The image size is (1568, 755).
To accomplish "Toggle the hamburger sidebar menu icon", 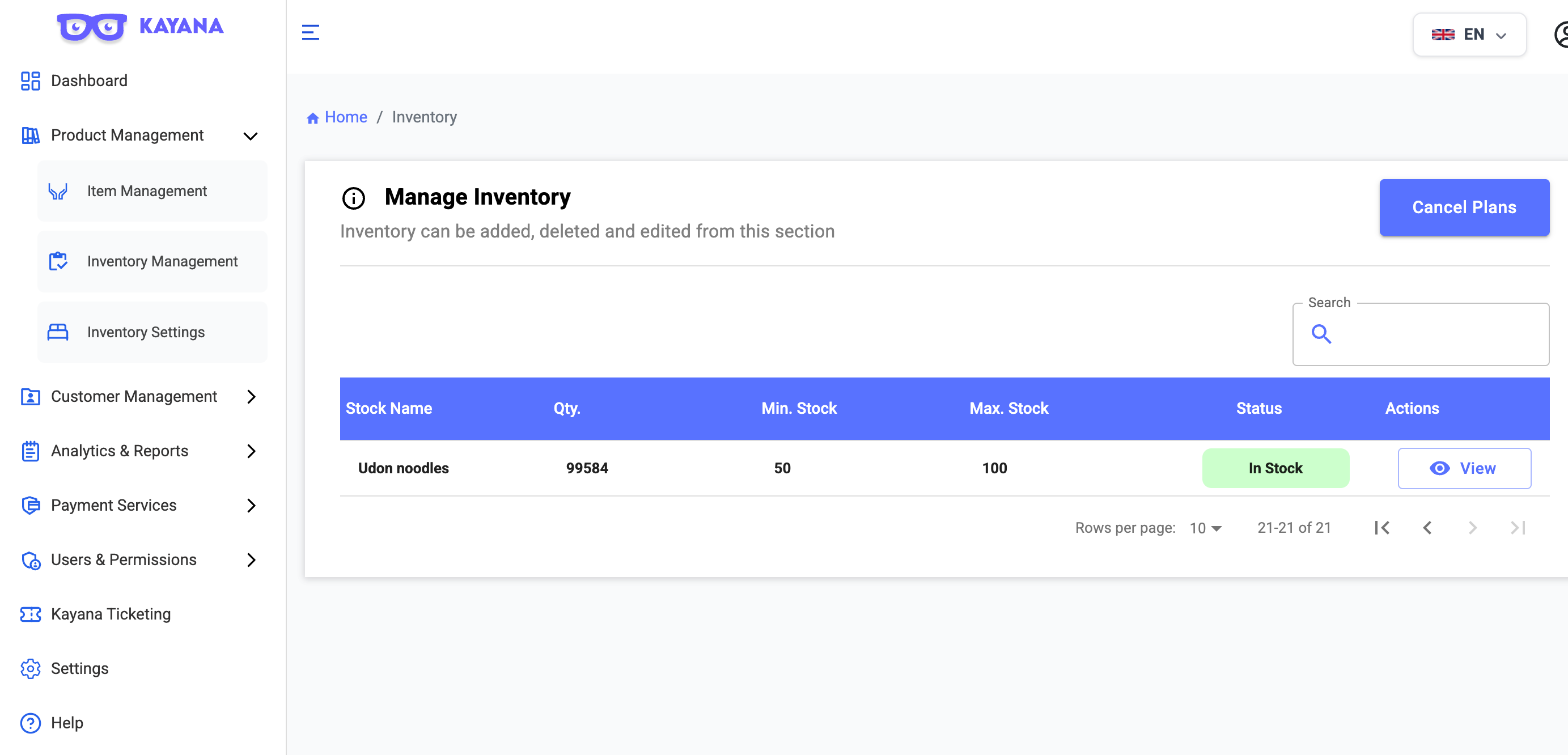I will pos(311,32).
